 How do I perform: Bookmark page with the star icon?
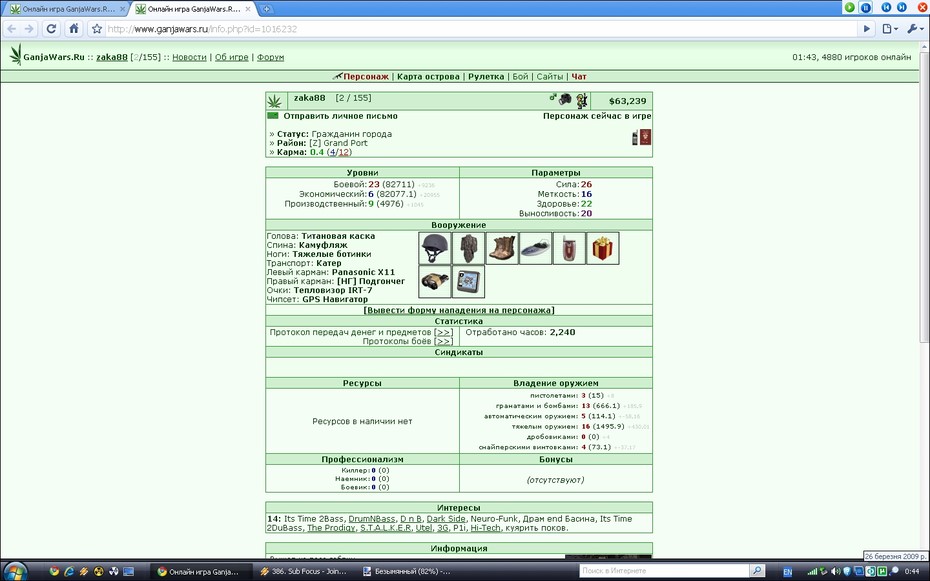point(97,28)
